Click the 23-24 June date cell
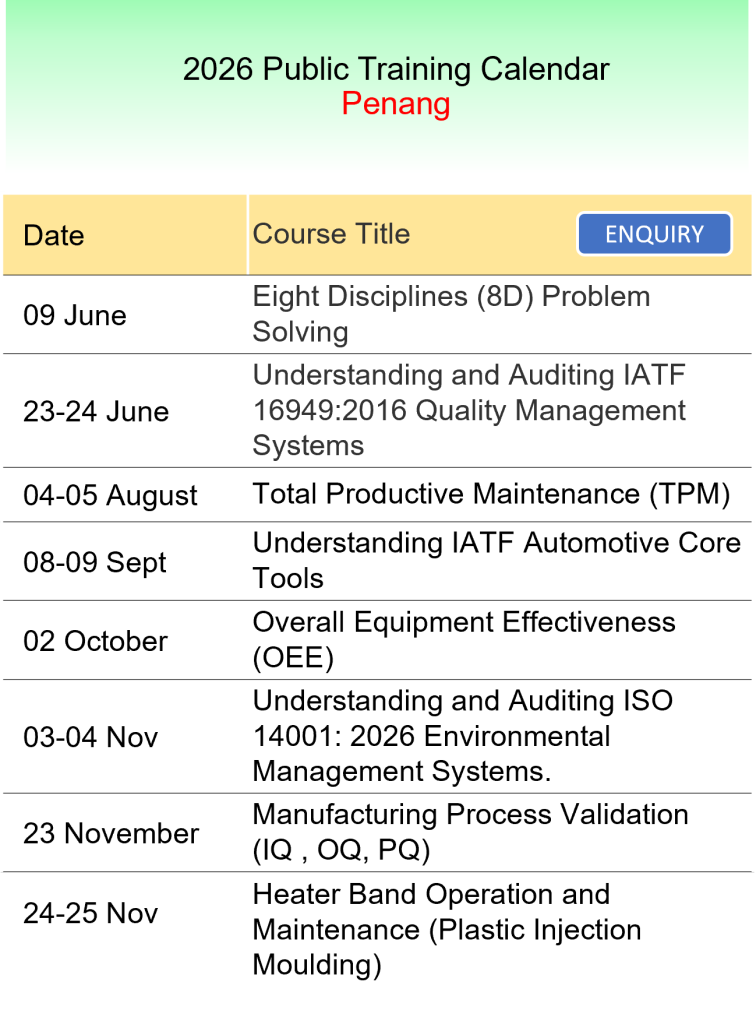Image resolution: width=756 pixels, height=1024 pixels. 96,411
